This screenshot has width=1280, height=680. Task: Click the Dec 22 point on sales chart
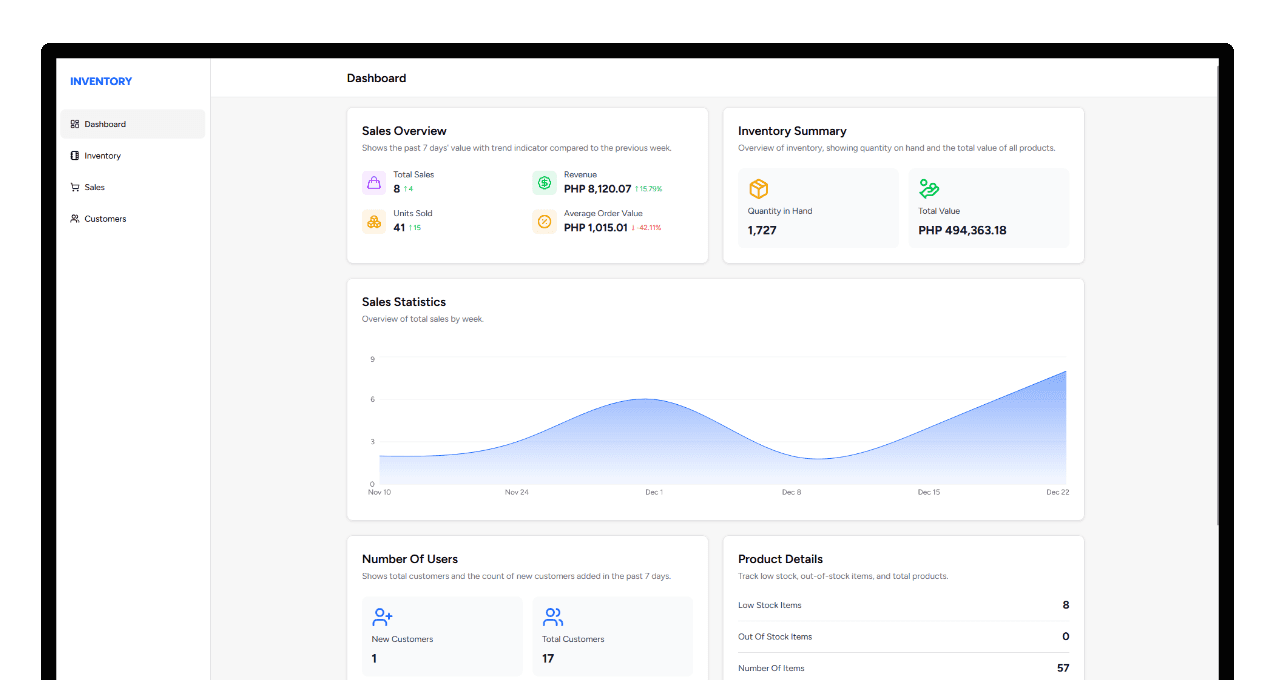click(1065, 372)
